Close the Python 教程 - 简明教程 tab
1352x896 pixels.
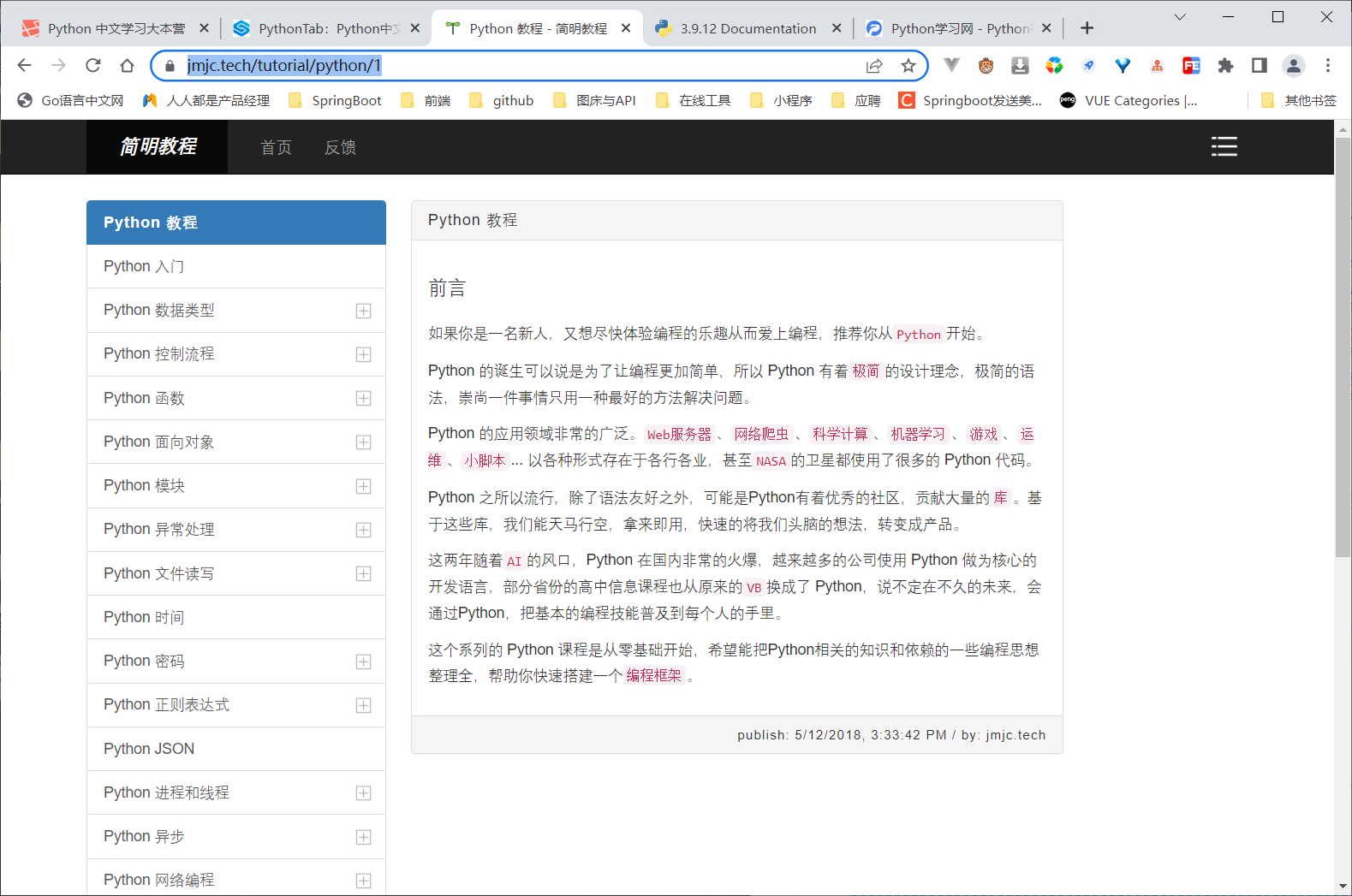coord(626,28)
